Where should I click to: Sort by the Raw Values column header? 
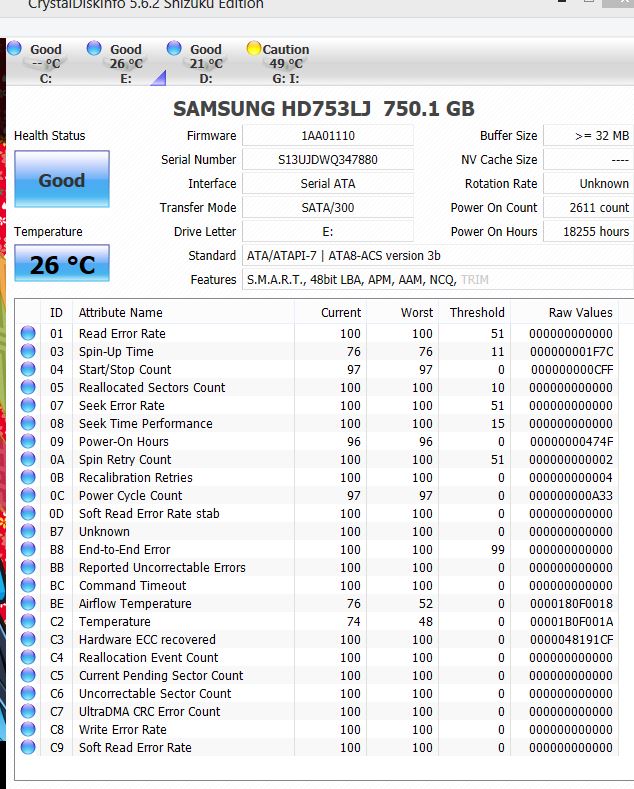[580, 313]
